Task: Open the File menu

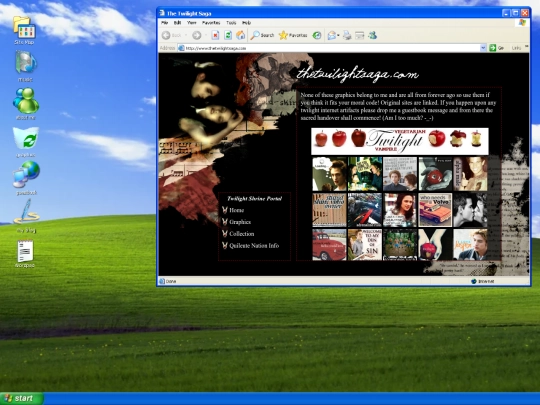Action: point(165,23)
